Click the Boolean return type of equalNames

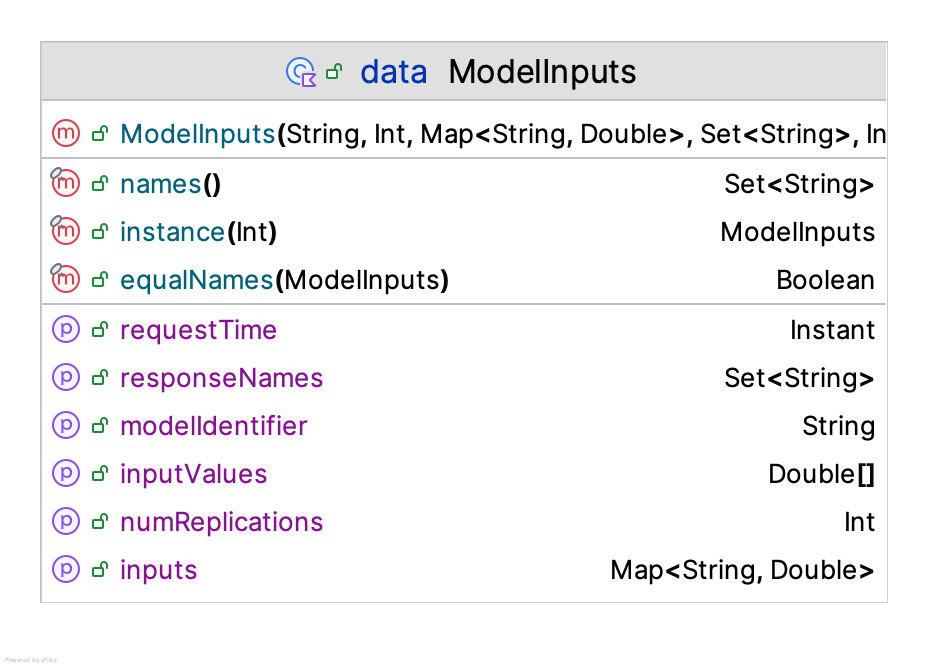(826, 280)
